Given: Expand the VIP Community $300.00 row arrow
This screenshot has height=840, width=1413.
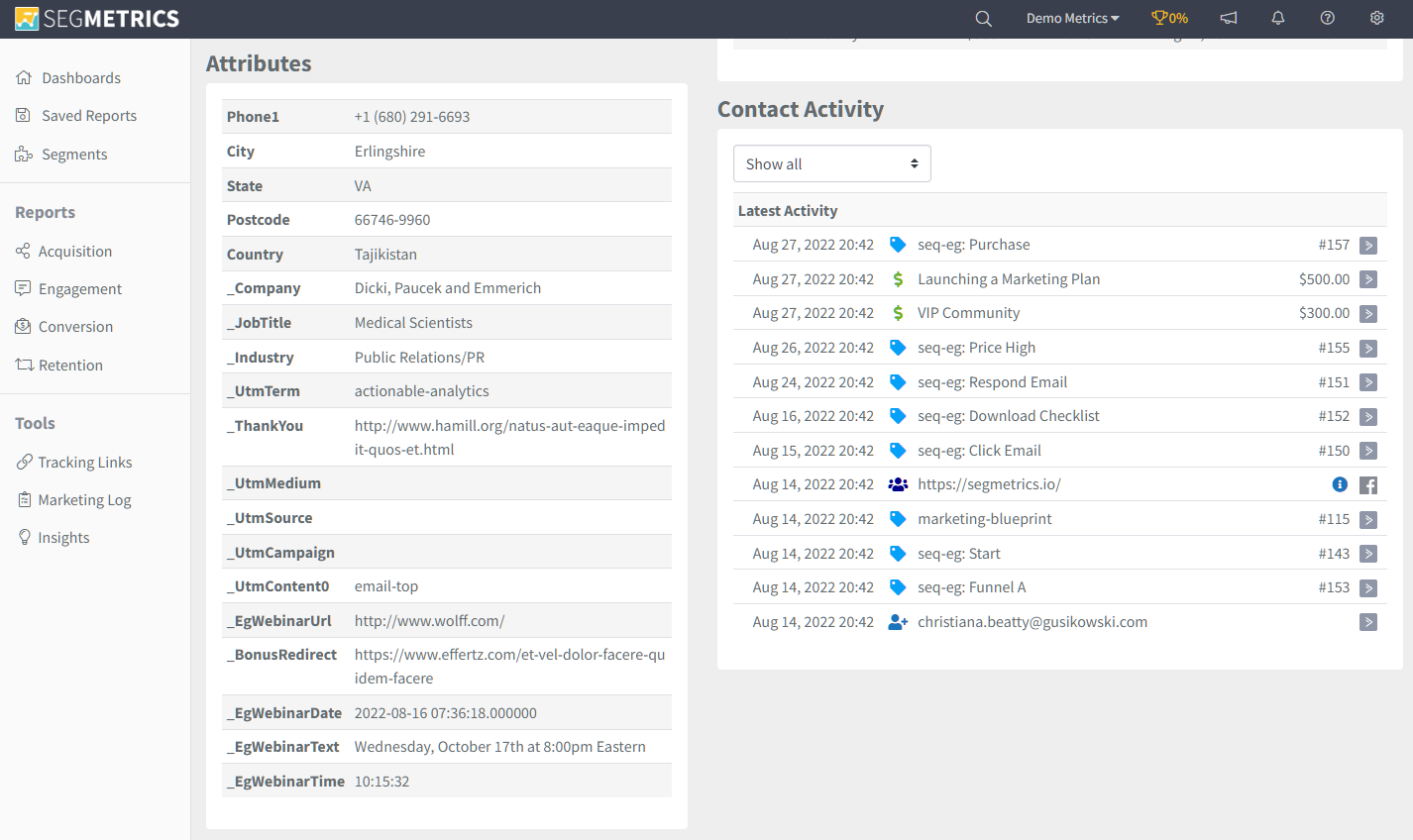Looking at the screenshot, I should (1368, 314).
